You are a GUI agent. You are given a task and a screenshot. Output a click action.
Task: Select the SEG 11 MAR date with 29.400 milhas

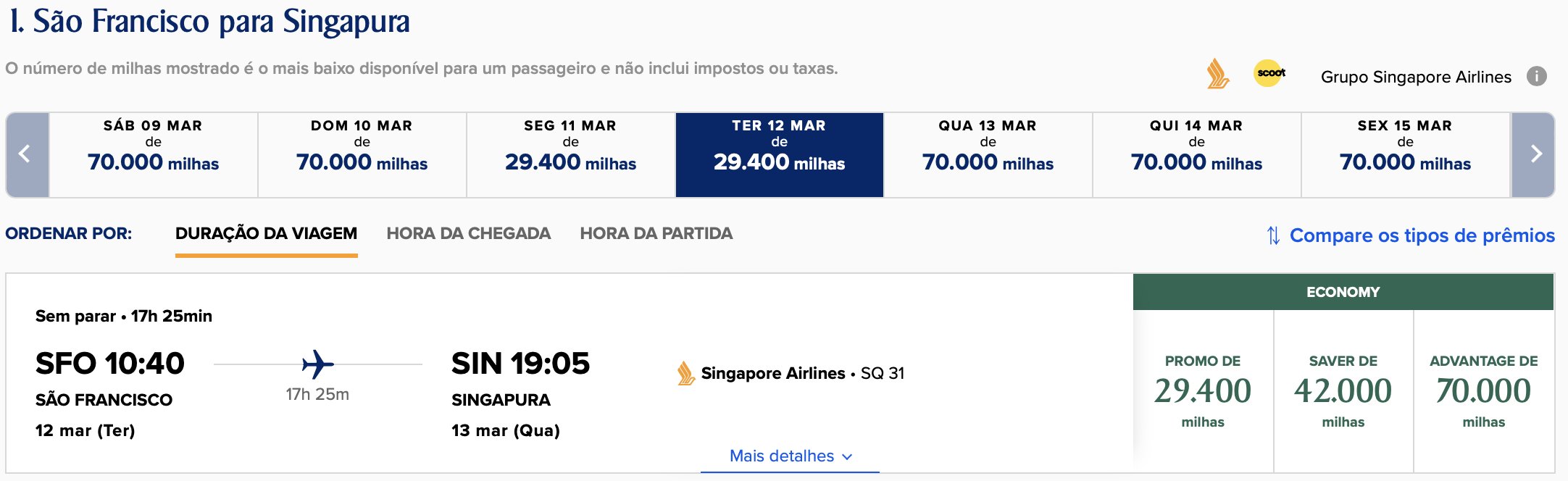click(571, 154)
